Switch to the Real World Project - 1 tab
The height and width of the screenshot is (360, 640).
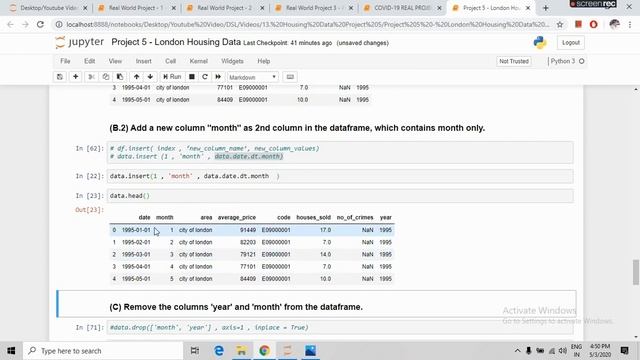pos(136,8)
